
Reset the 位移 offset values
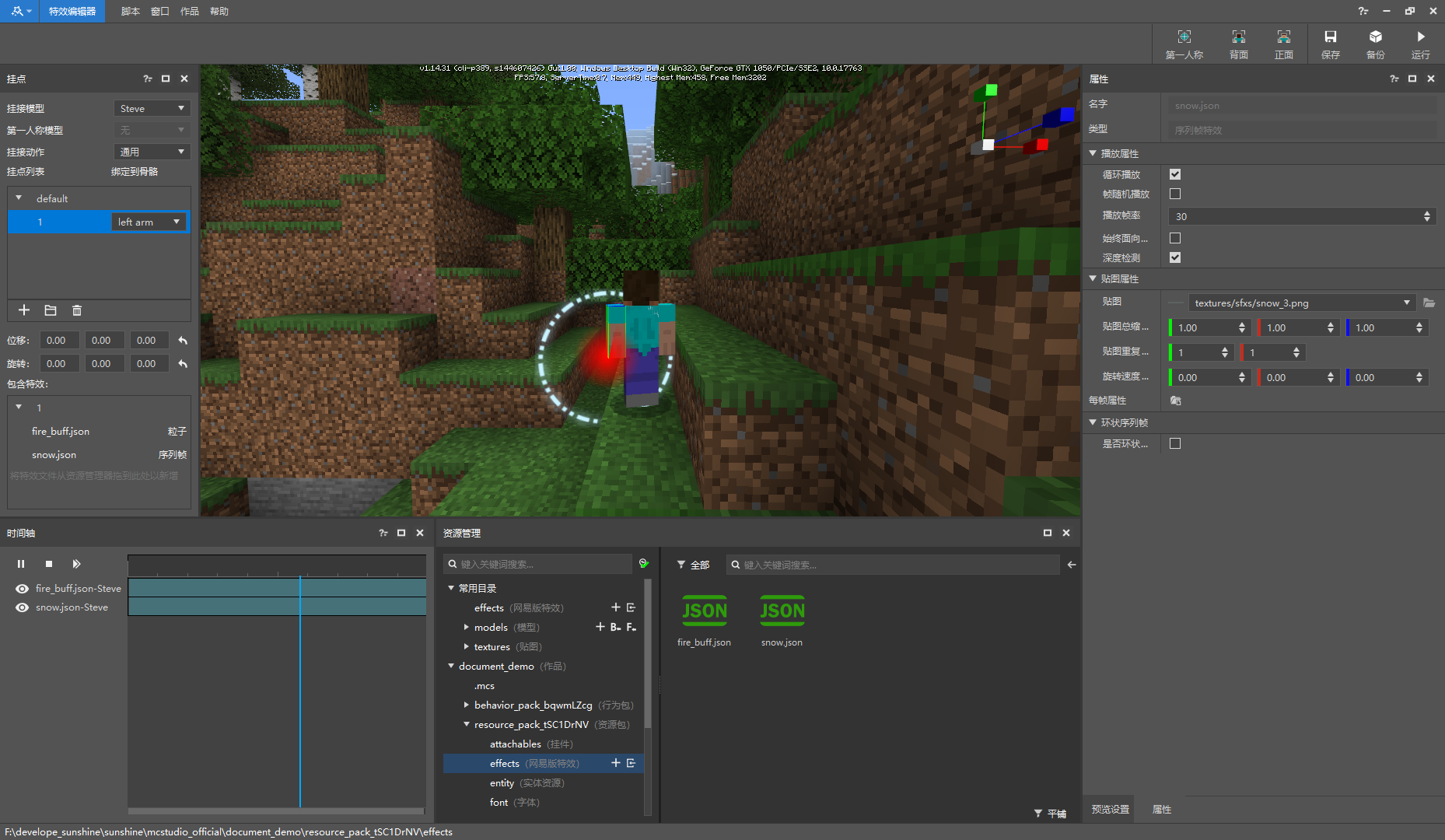click(183, 341)
